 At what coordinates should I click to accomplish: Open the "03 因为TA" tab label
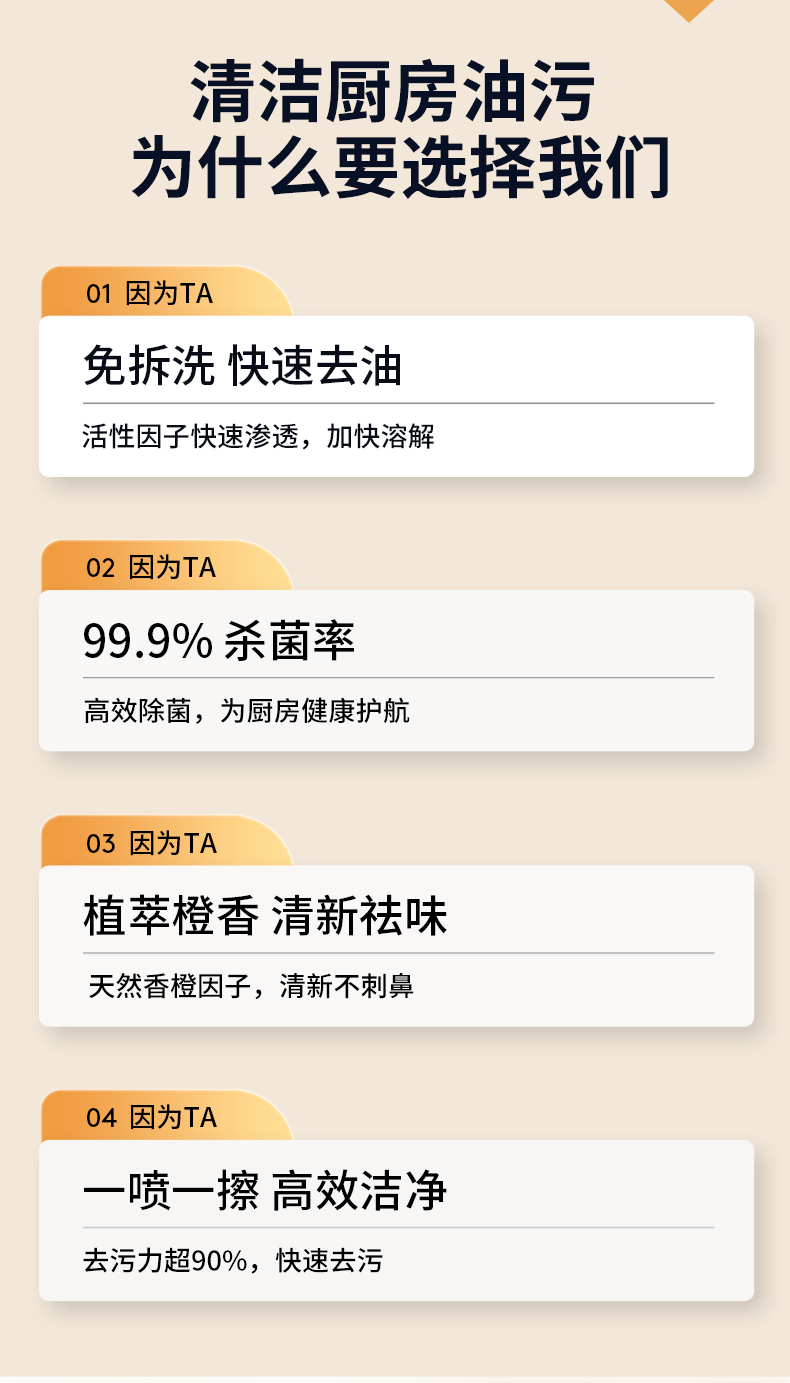[x=151, y=843]
